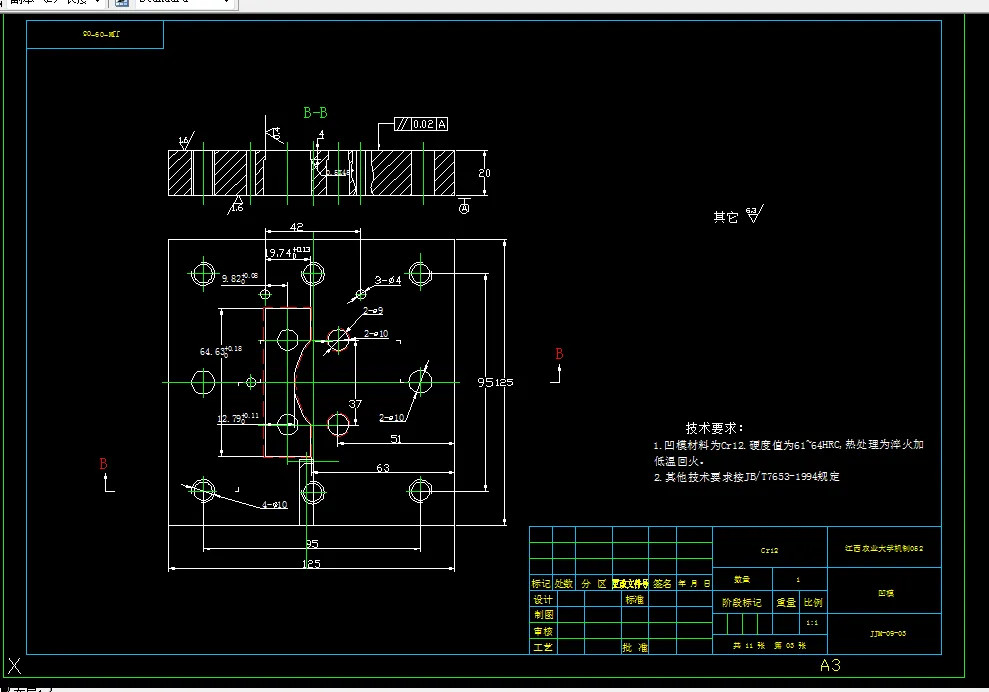Click the 6.3 roughness symbol beside 其它
Image resolution: width=989 pixels, height=692 pixels.
click(x=754, y=214)
